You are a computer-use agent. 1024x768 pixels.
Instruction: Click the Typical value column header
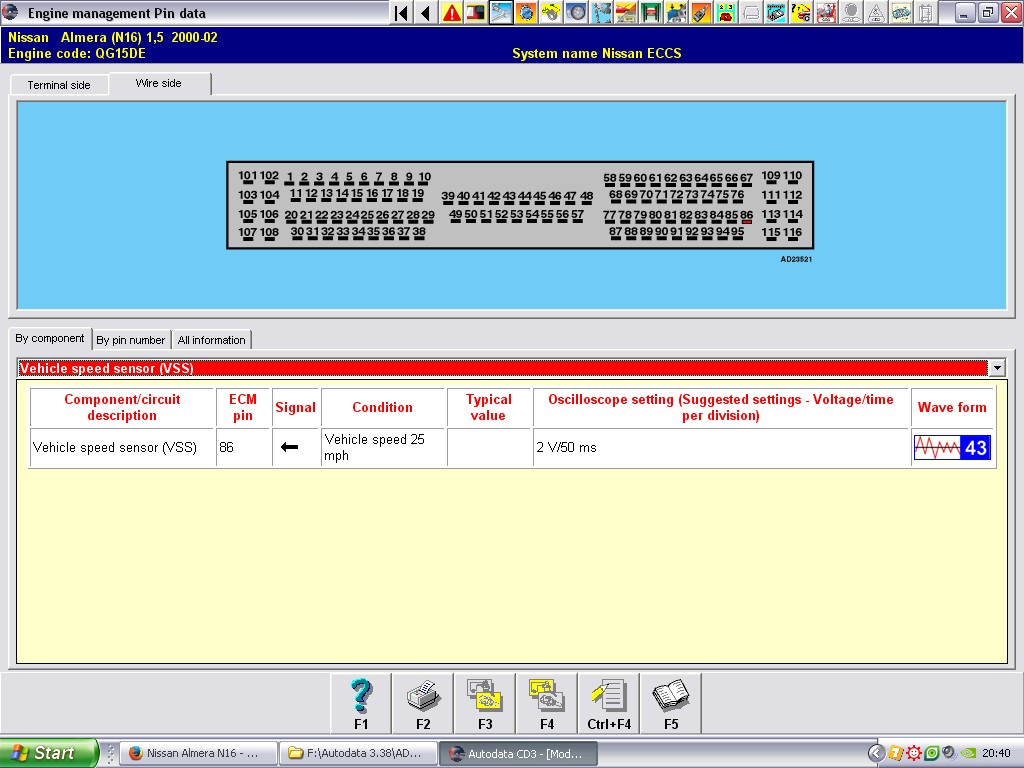coord(488,408)
